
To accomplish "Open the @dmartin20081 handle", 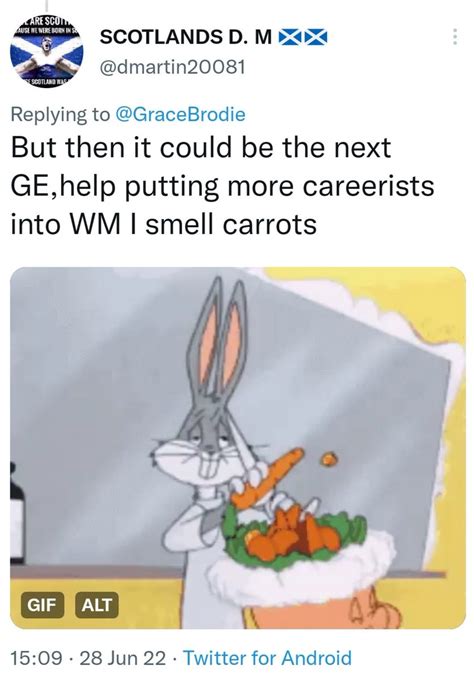I will (173, 67).
